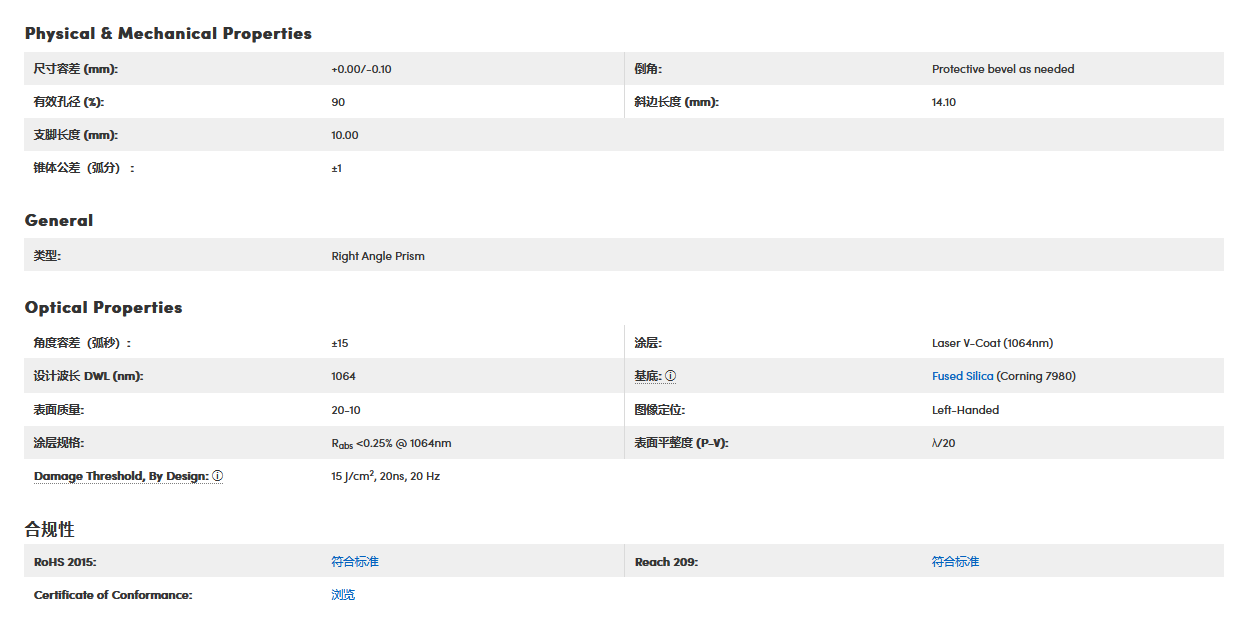Click the 基底 row label
Image resolution: width=1248 pixels, height=635 pixels.
[x=647, y=376]
